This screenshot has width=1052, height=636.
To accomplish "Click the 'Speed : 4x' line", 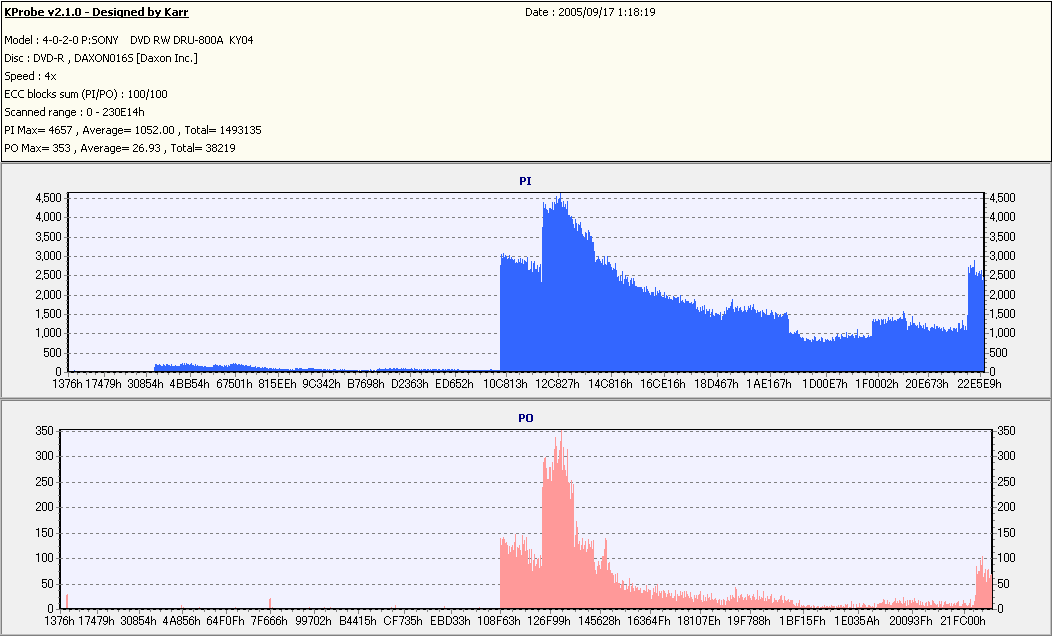I will click(x=30, y=76).
